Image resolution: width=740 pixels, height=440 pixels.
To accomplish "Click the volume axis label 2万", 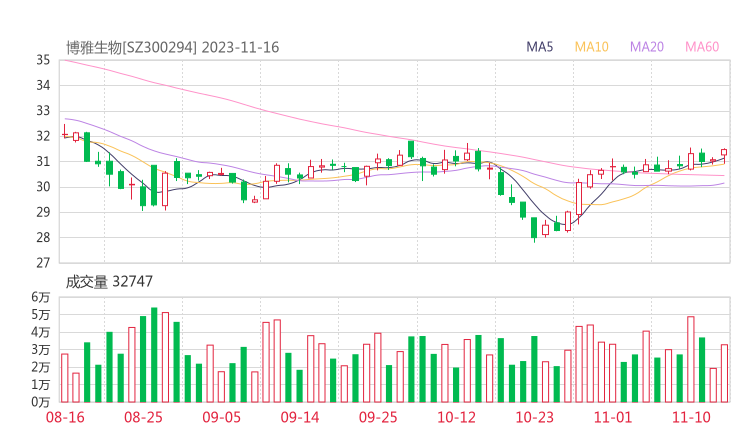I will 41,367.
